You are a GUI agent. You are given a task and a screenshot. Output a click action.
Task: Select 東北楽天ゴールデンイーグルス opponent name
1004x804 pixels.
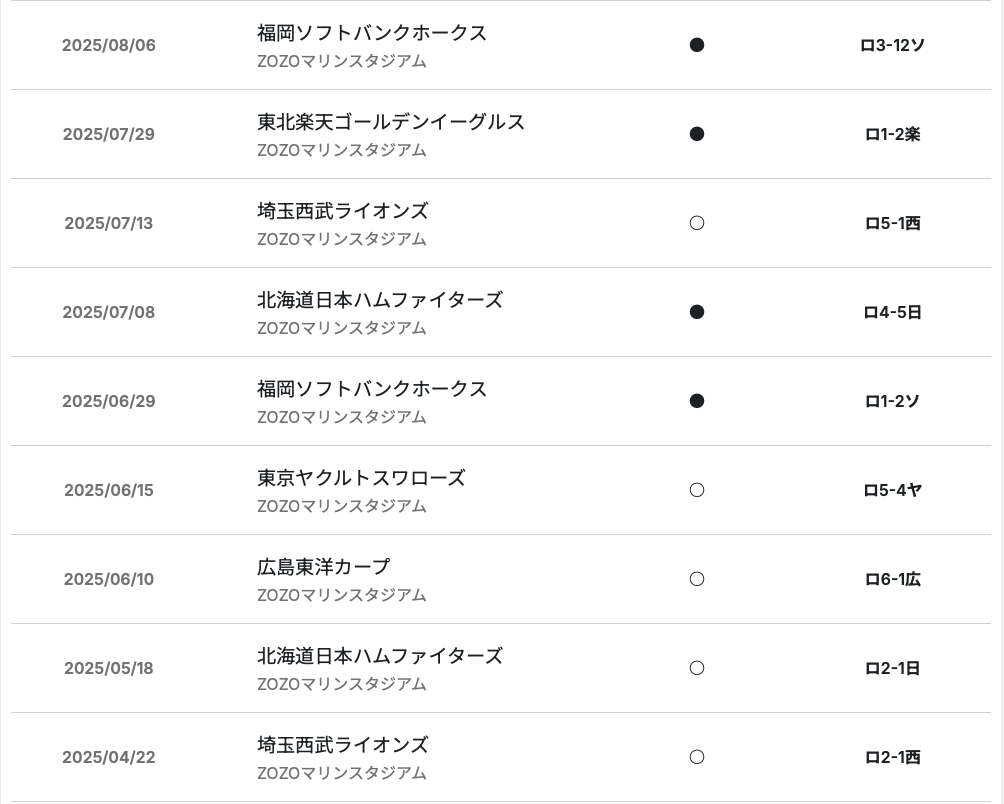(391, 122)
